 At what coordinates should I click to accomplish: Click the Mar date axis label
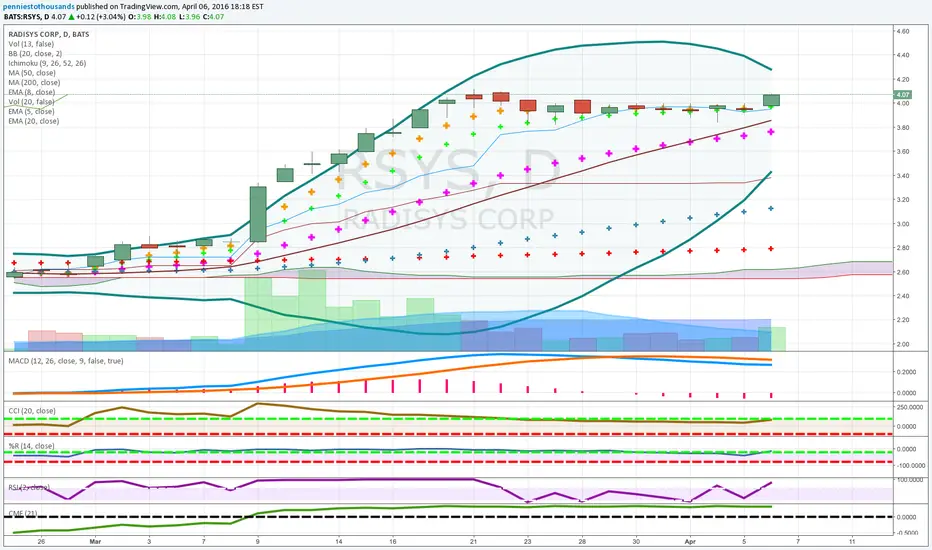point(95,542)
